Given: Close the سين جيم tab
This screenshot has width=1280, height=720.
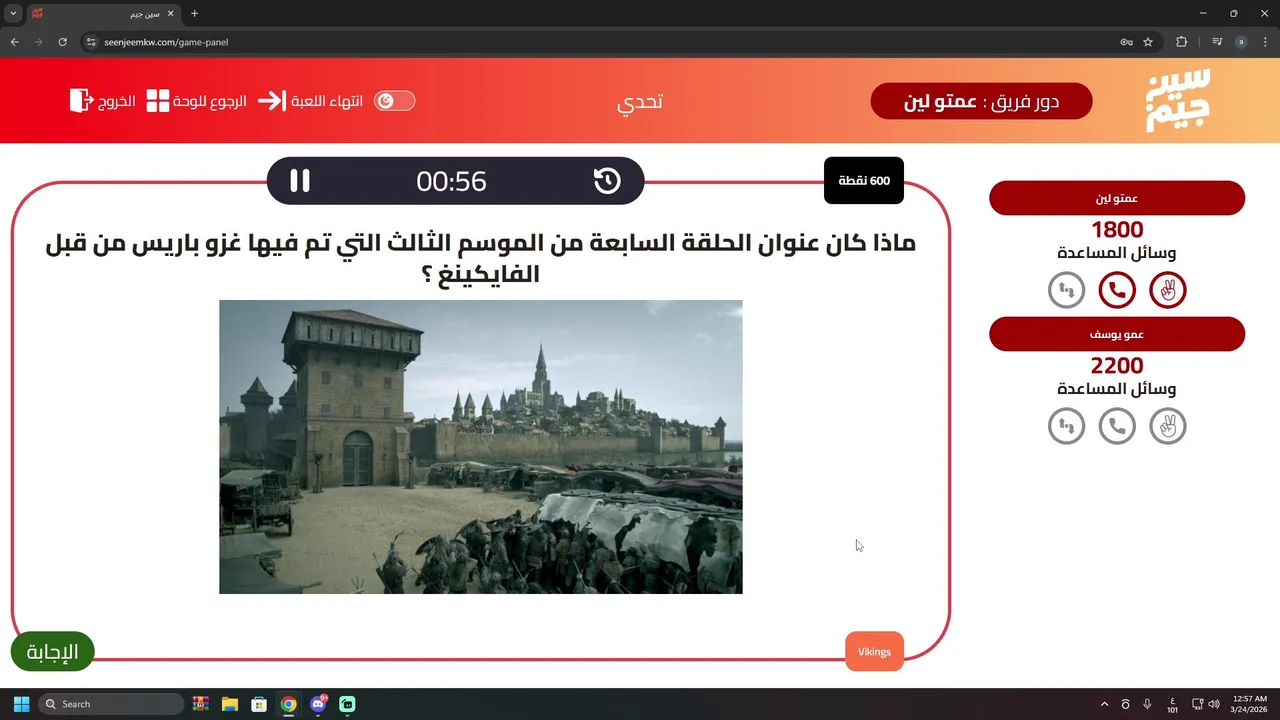Looking at the screenshot, I should pyautogui.click(x=170, y=14).
